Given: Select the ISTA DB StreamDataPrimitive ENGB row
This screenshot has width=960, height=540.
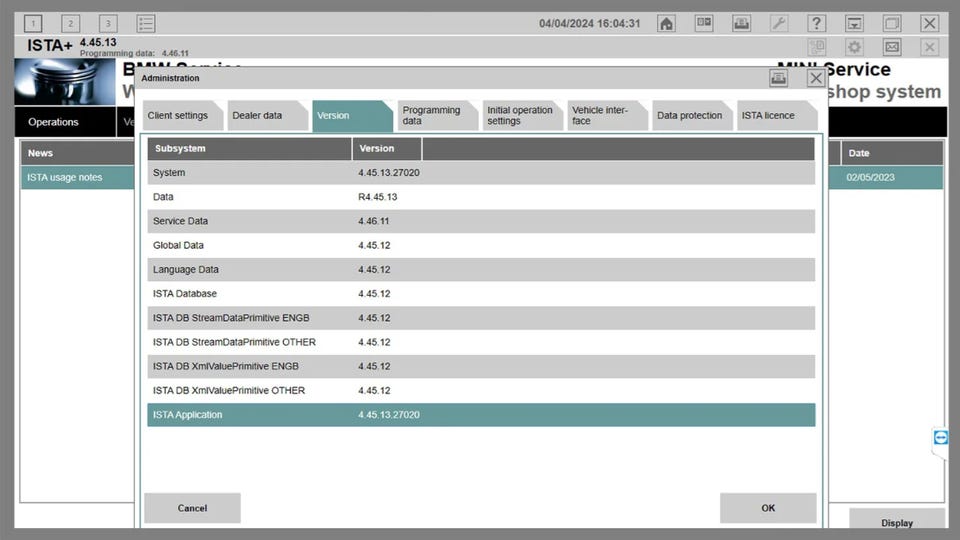Looking at the screenshot, I should pyautogui.click(x=481, y=318).
